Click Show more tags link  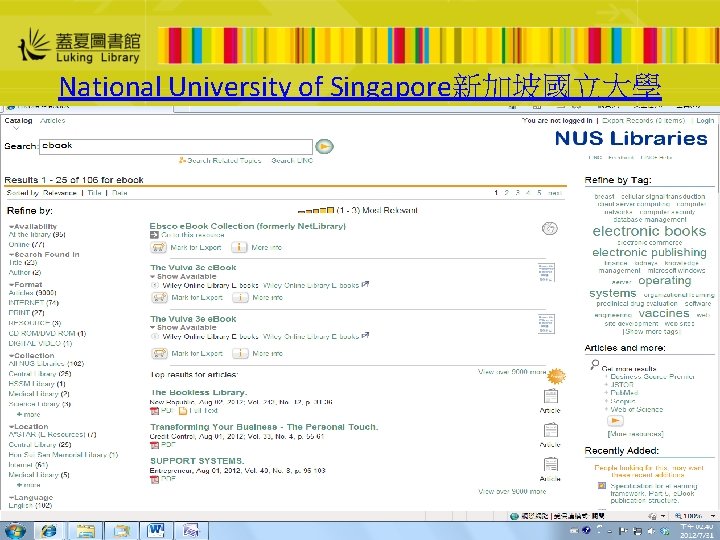[x=651, y=332]
